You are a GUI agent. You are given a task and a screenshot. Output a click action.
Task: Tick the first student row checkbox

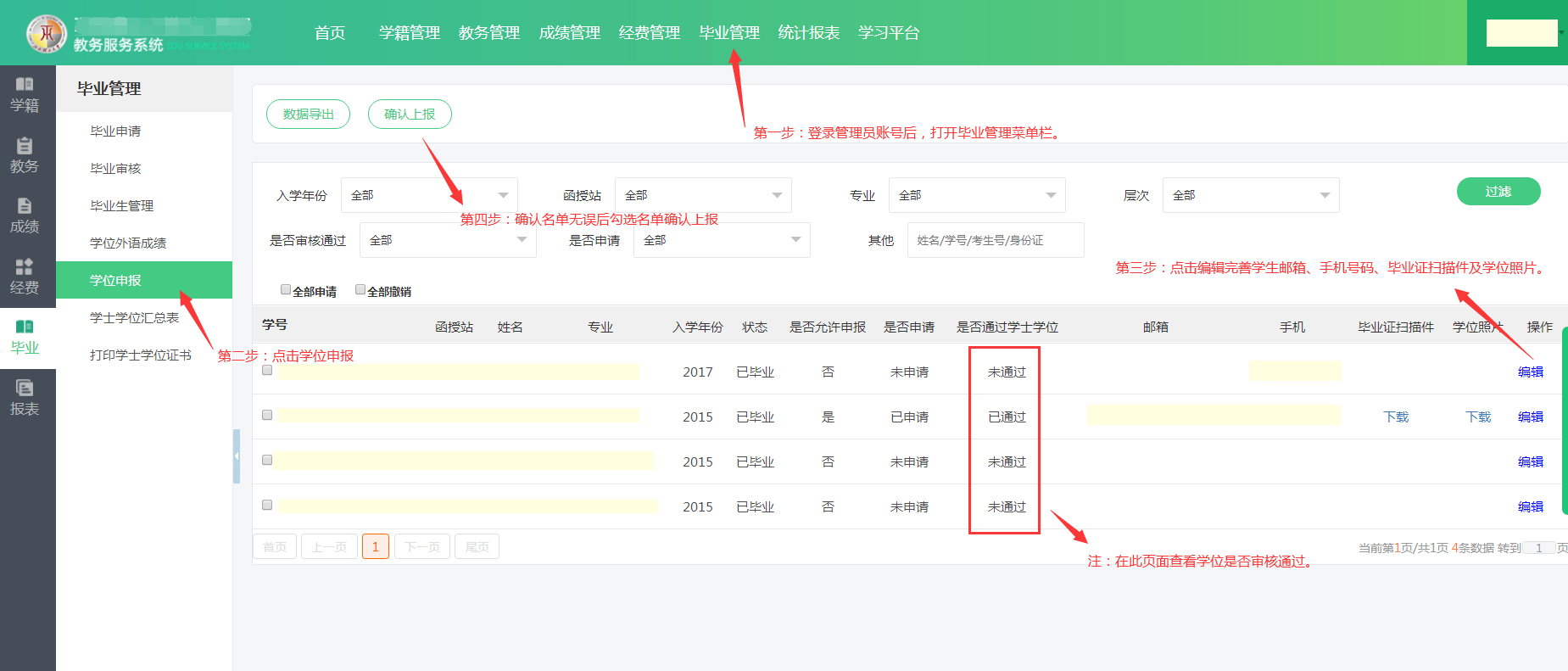coord(267,371)
